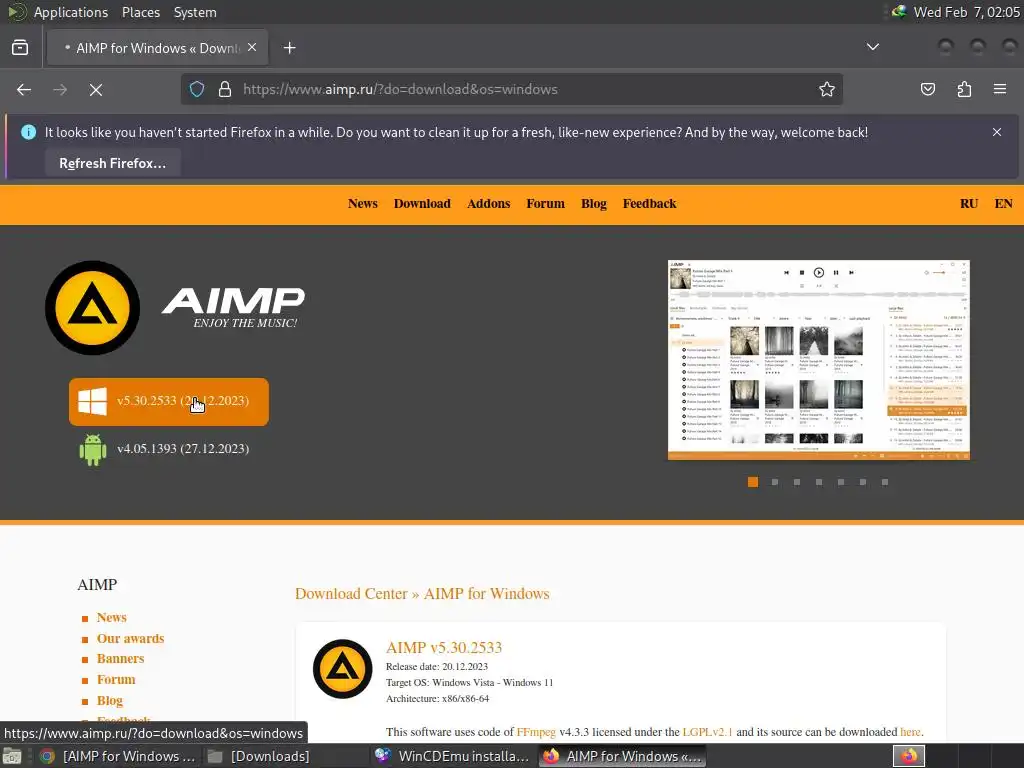Screen dimensions: 1024x768
Task: Select the sixth slideshow dot
Action: tap(863, 482)
